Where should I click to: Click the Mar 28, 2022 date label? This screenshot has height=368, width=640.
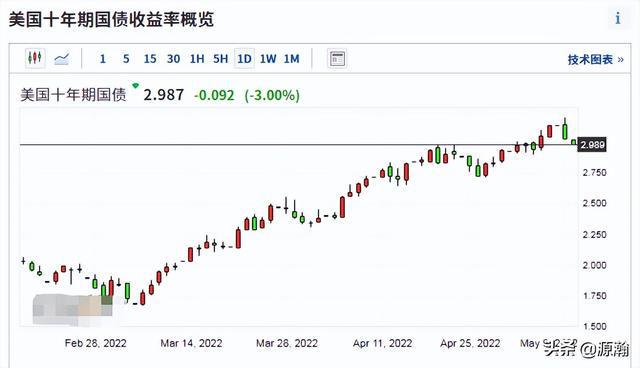pyautogui.click(x=287, y=343)
